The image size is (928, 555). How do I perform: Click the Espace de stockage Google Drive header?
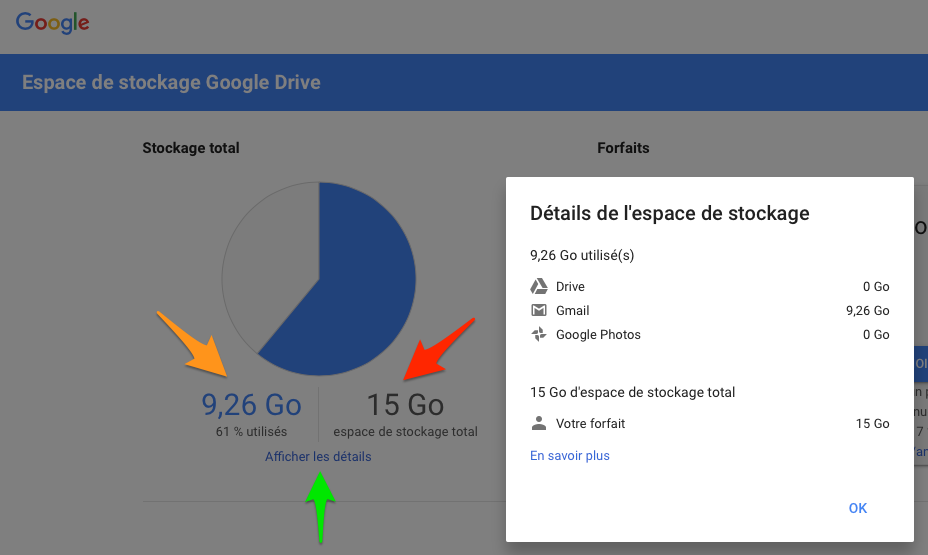[171, 82]
